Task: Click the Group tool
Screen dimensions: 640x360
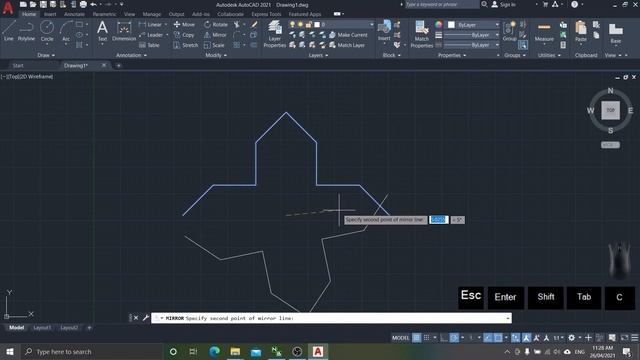Action: [509, 32]
